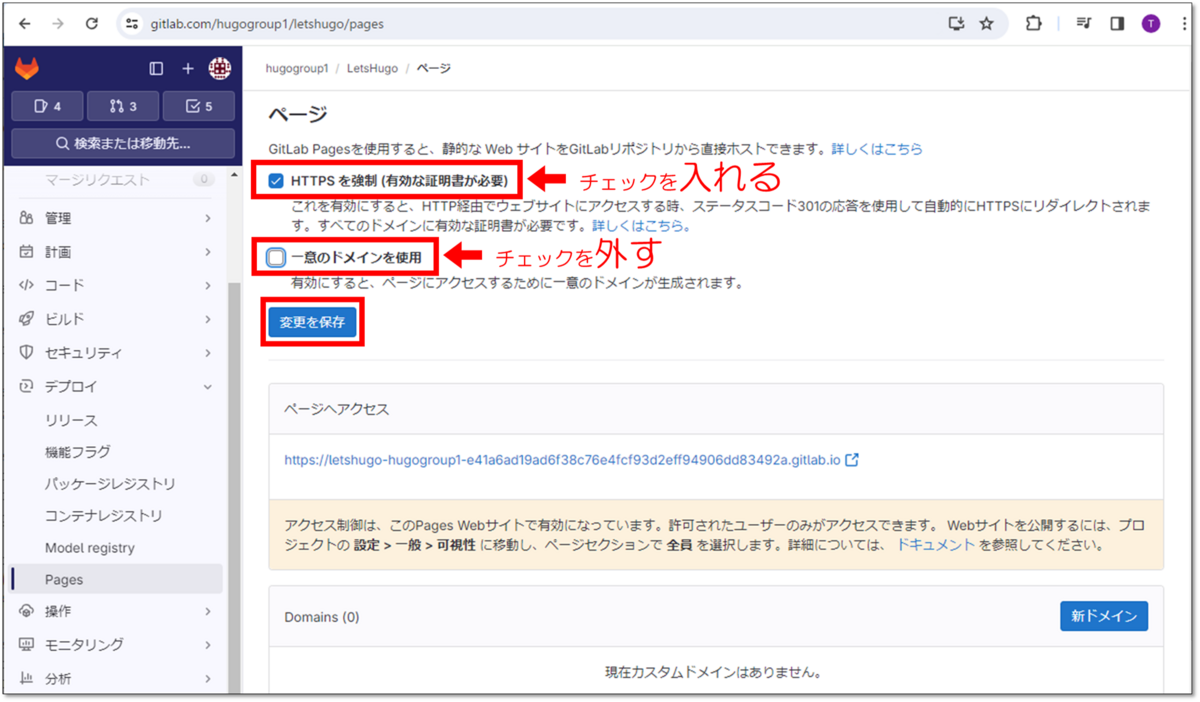The height and width of the screenshot is (702, 1200).
Task: Open コンテナレジストリ in sidebar
Action: pyautogui.click(x=117, y=516)
